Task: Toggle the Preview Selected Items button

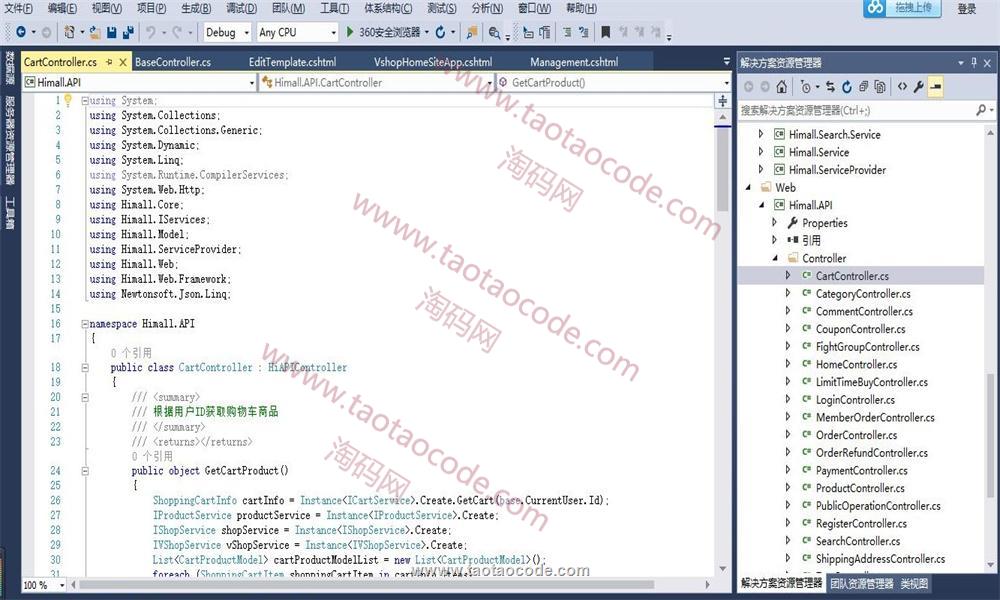Action: tap(935, 87)
